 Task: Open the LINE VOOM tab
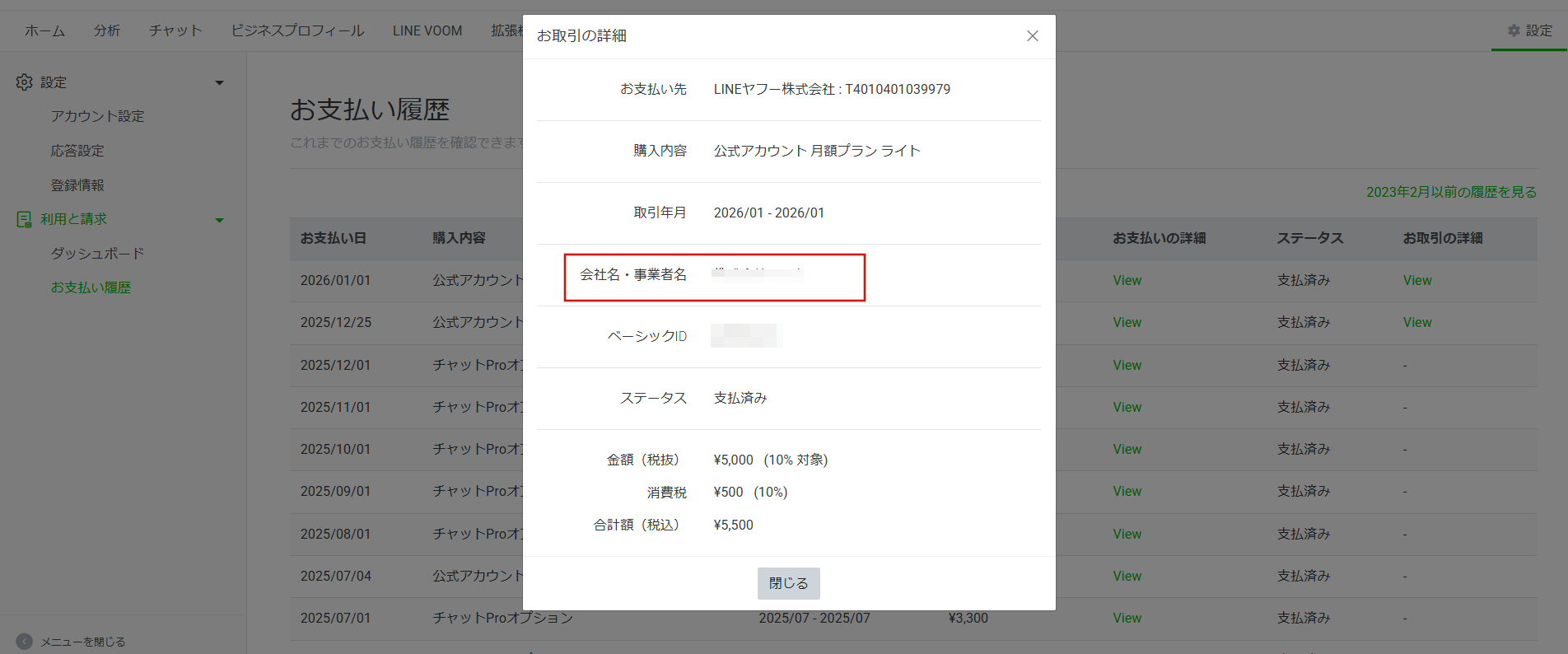[427, 30]
